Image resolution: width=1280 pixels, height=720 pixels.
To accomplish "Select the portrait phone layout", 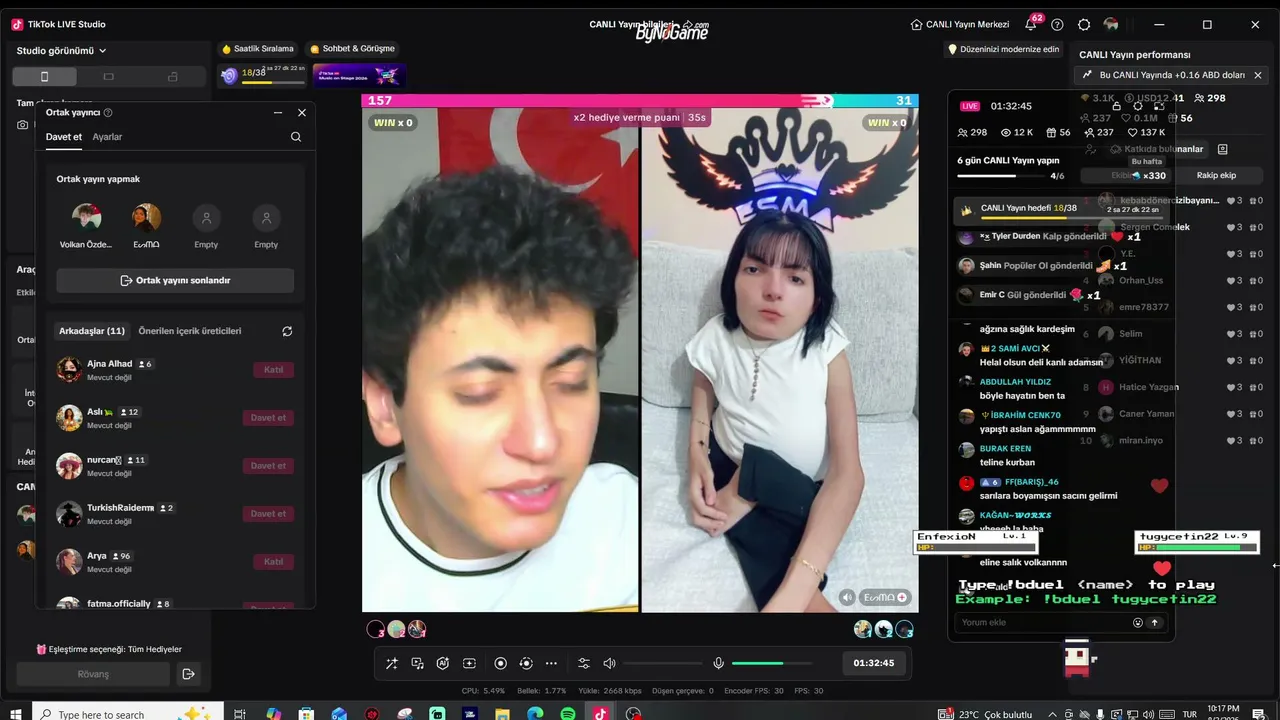I will [x=44, y=77].
